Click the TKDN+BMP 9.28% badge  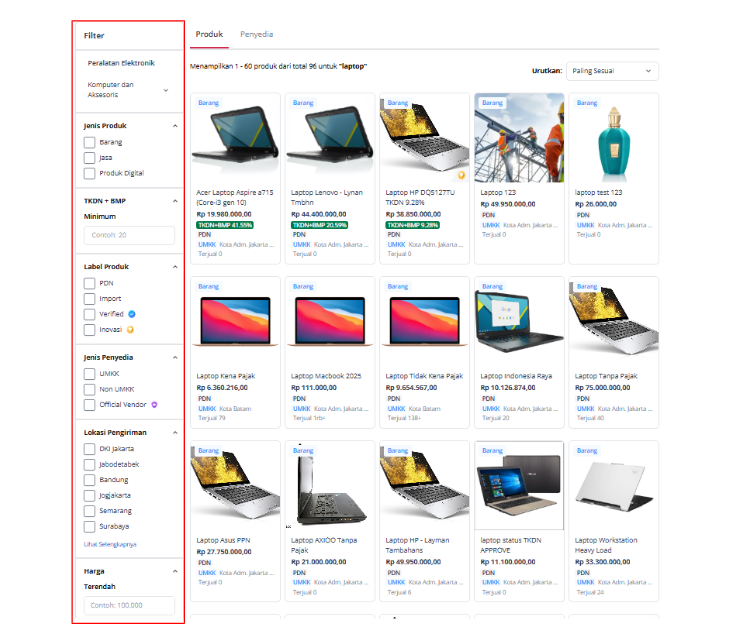tap(413, 225)
